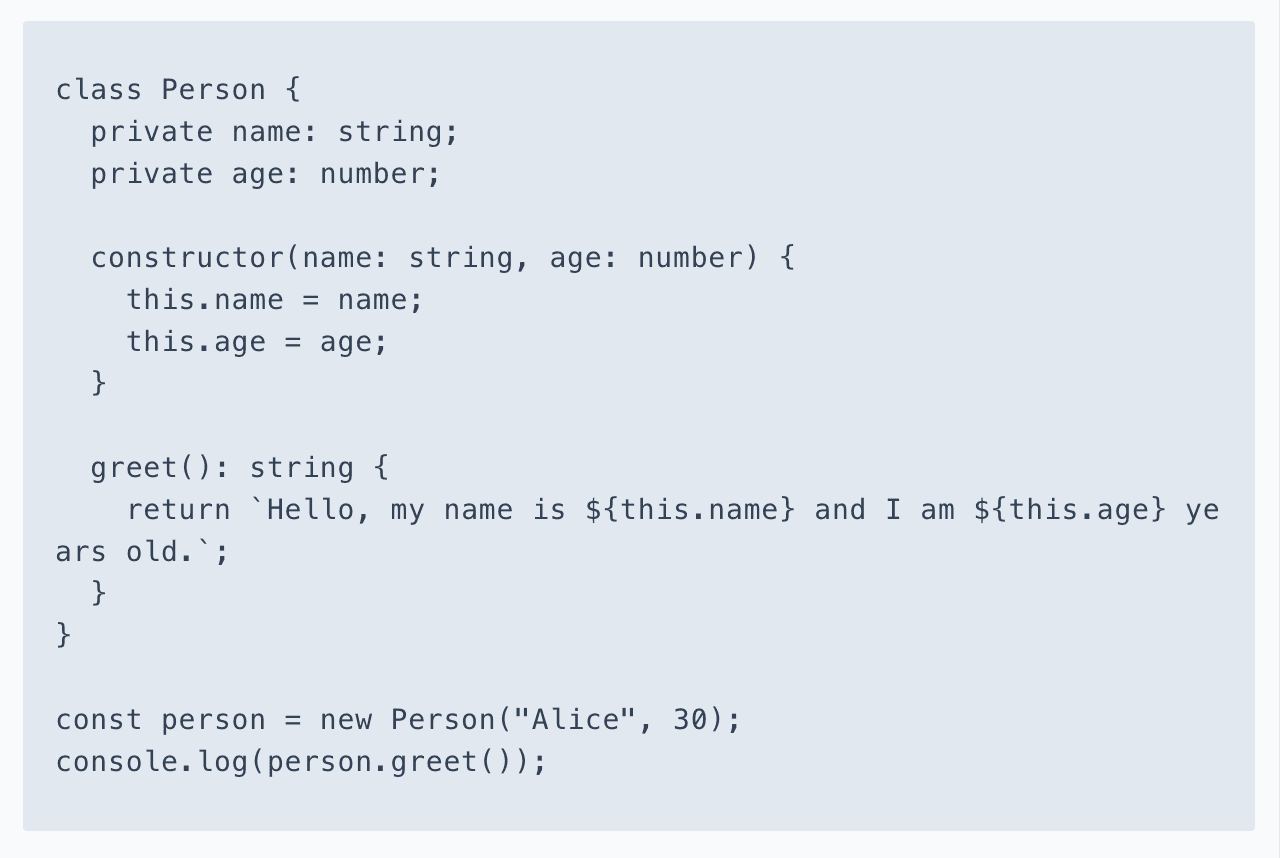Click the "constructor" keyword
1280x858 pixels.
tap(187, 258)
